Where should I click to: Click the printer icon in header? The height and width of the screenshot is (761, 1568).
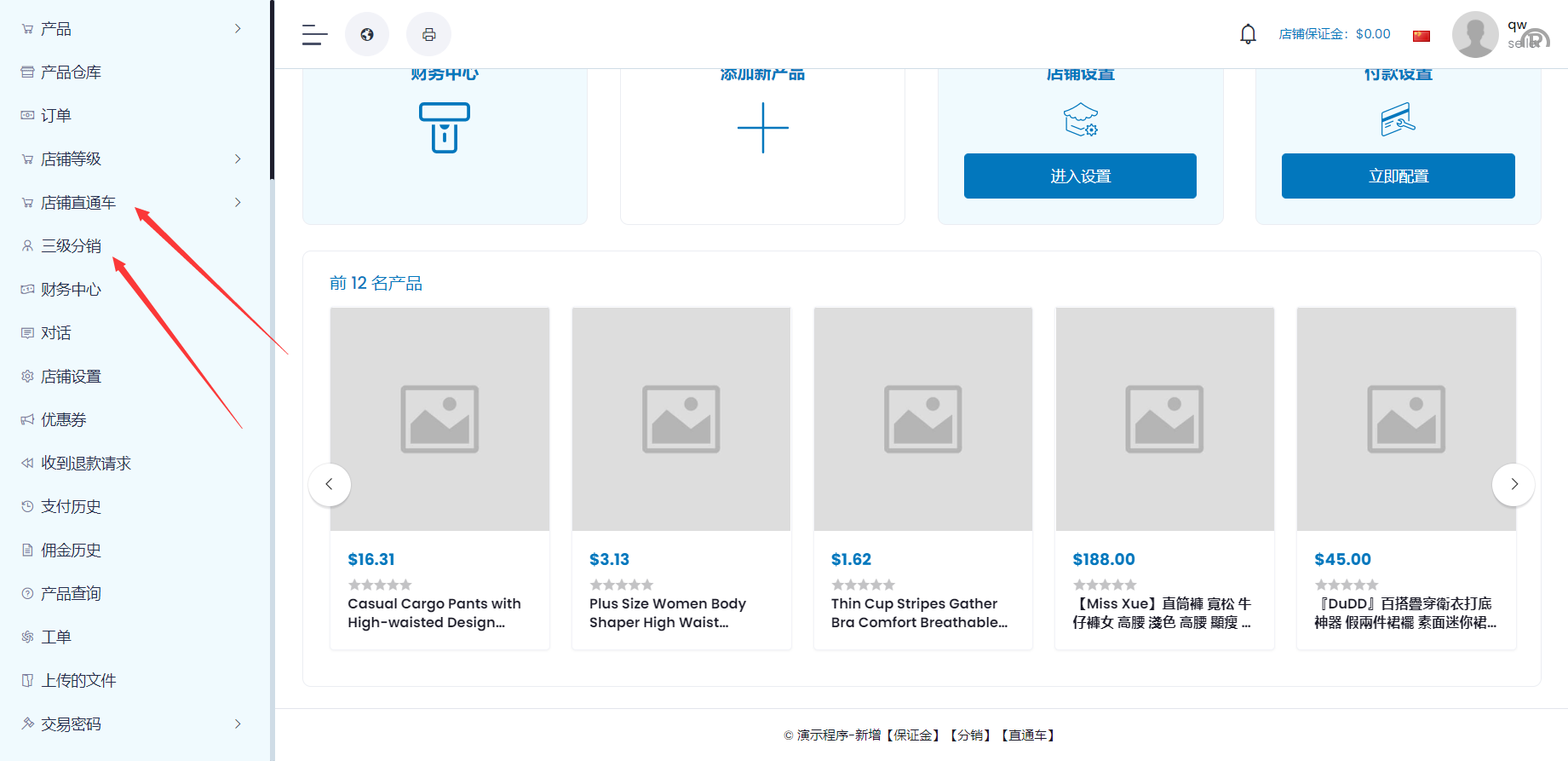tap(428, 35)
